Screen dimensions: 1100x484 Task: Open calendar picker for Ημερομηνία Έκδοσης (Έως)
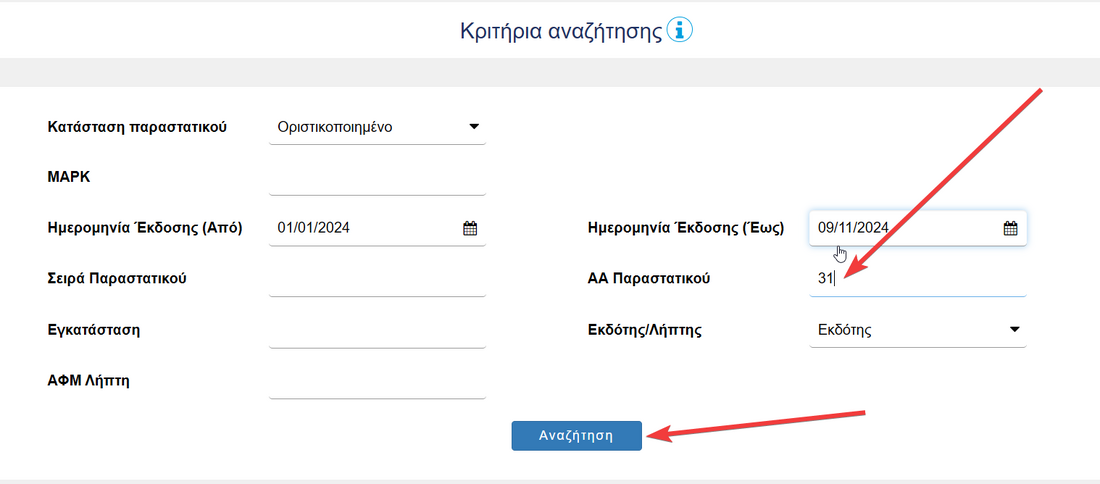pyautogui.click(x=1010, y=228)
